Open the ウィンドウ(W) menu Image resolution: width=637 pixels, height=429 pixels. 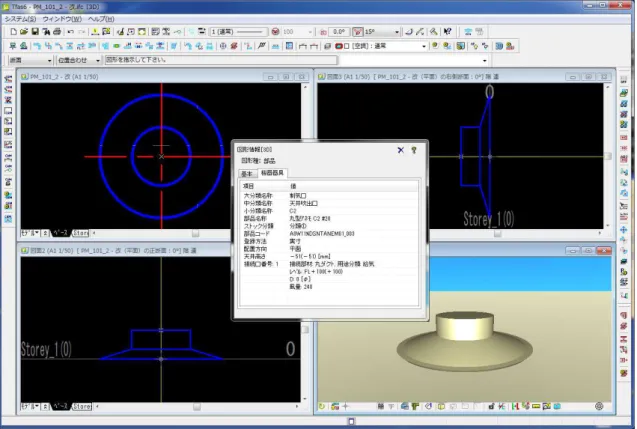click(62, 19)
